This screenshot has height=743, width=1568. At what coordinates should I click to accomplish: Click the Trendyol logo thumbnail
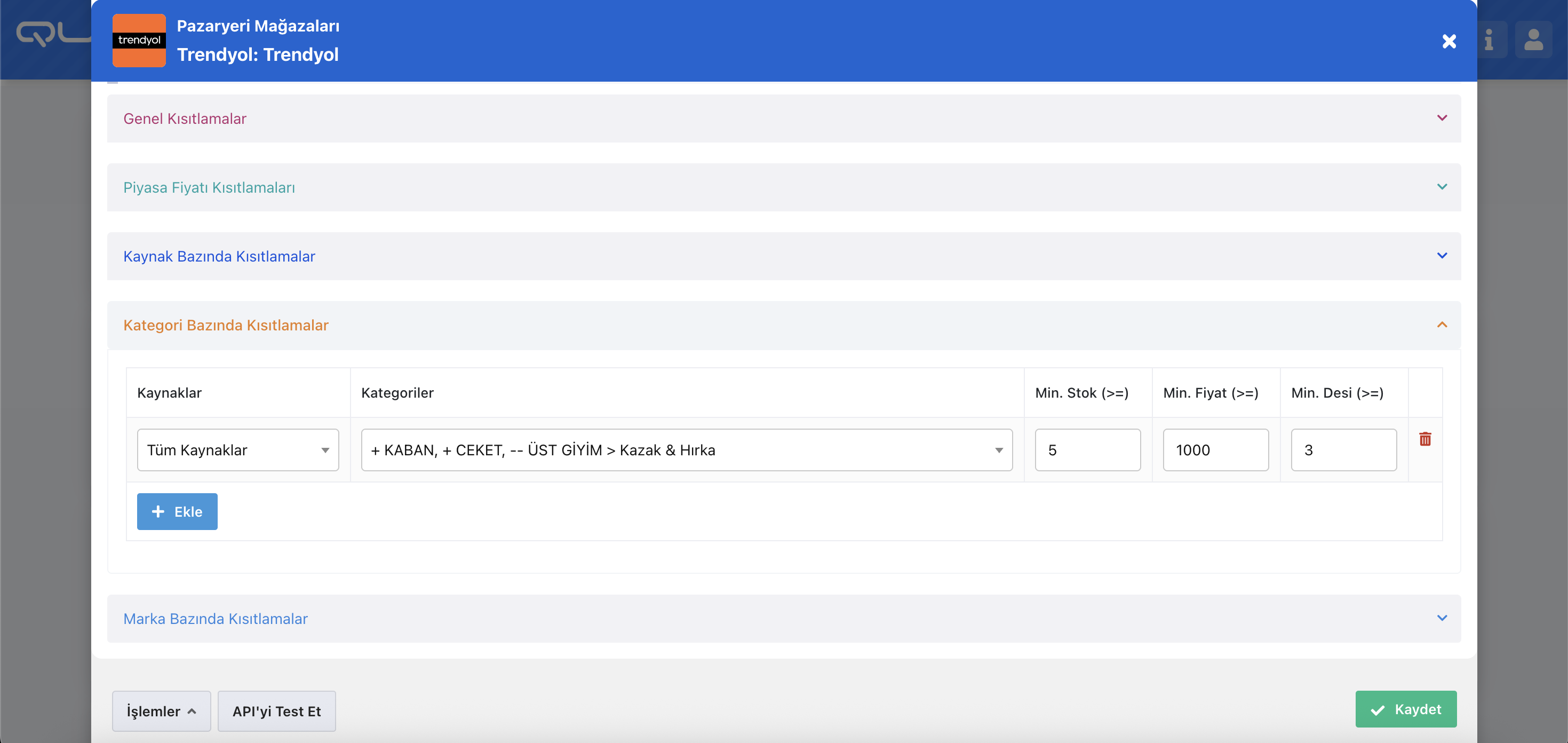click(x=139, y=40)
